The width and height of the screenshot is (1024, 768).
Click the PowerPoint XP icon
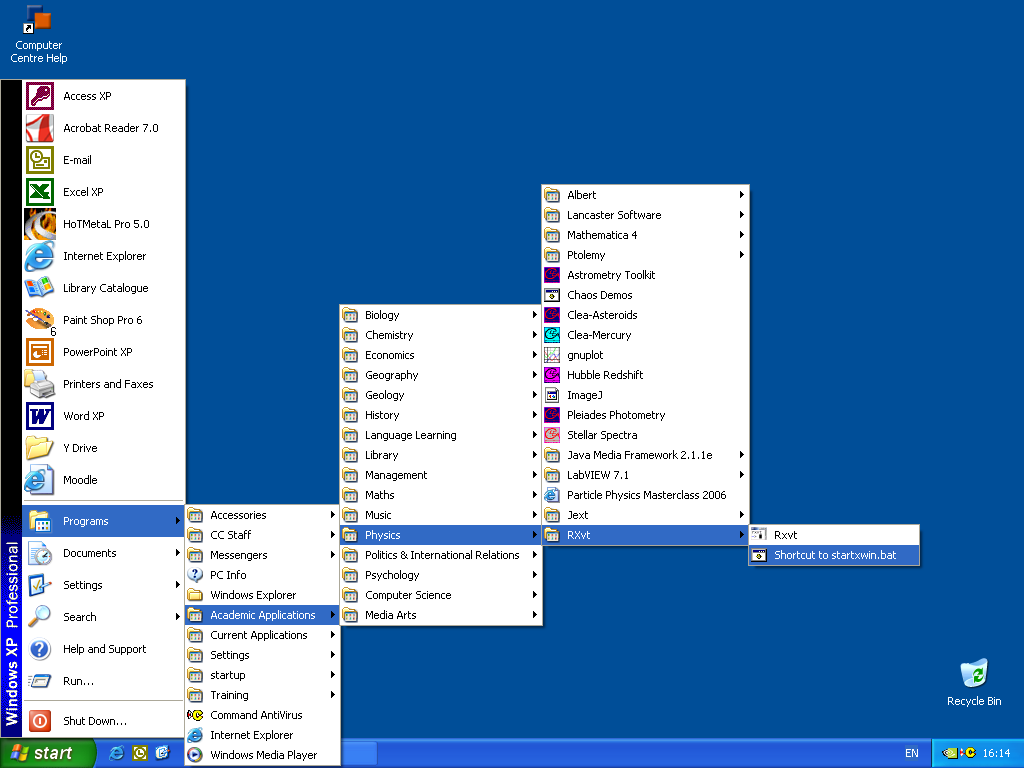(40, 352)
